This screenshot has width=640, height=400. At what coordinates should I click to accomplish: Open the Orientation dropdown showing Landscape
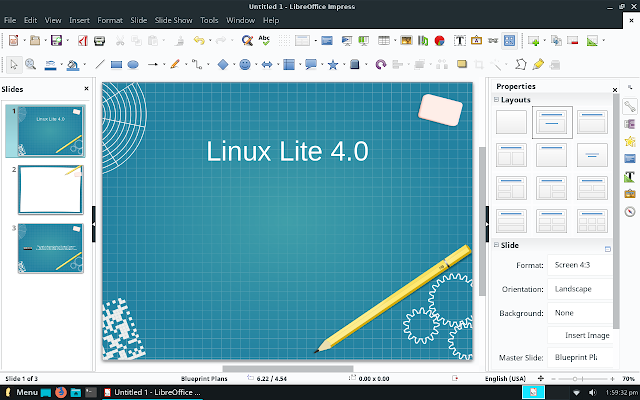(580, 289)
